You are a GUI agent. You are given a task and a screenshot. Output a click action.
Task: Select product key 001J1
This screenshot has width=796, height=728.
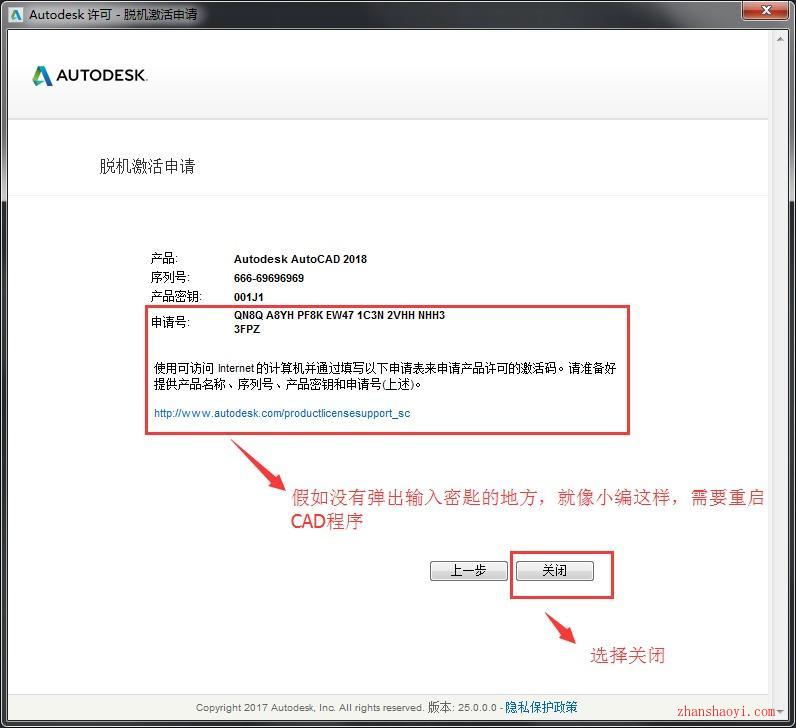[x=248, y=297]
